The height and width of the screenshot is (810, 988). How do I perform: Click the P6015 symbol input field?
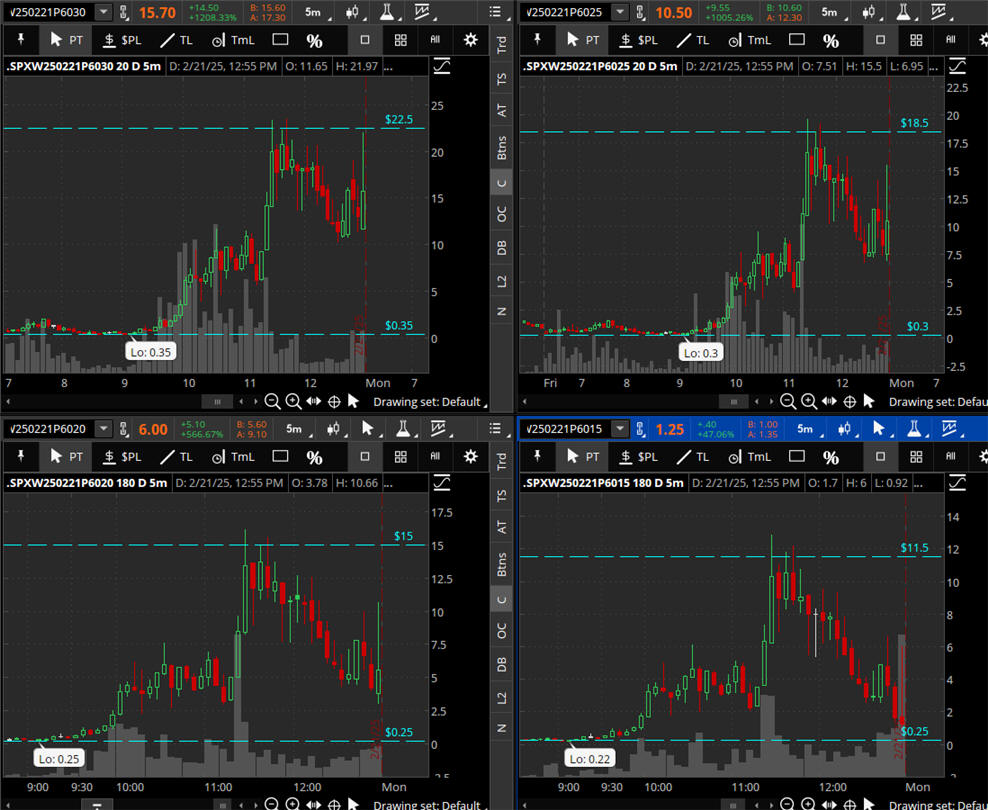565,429
